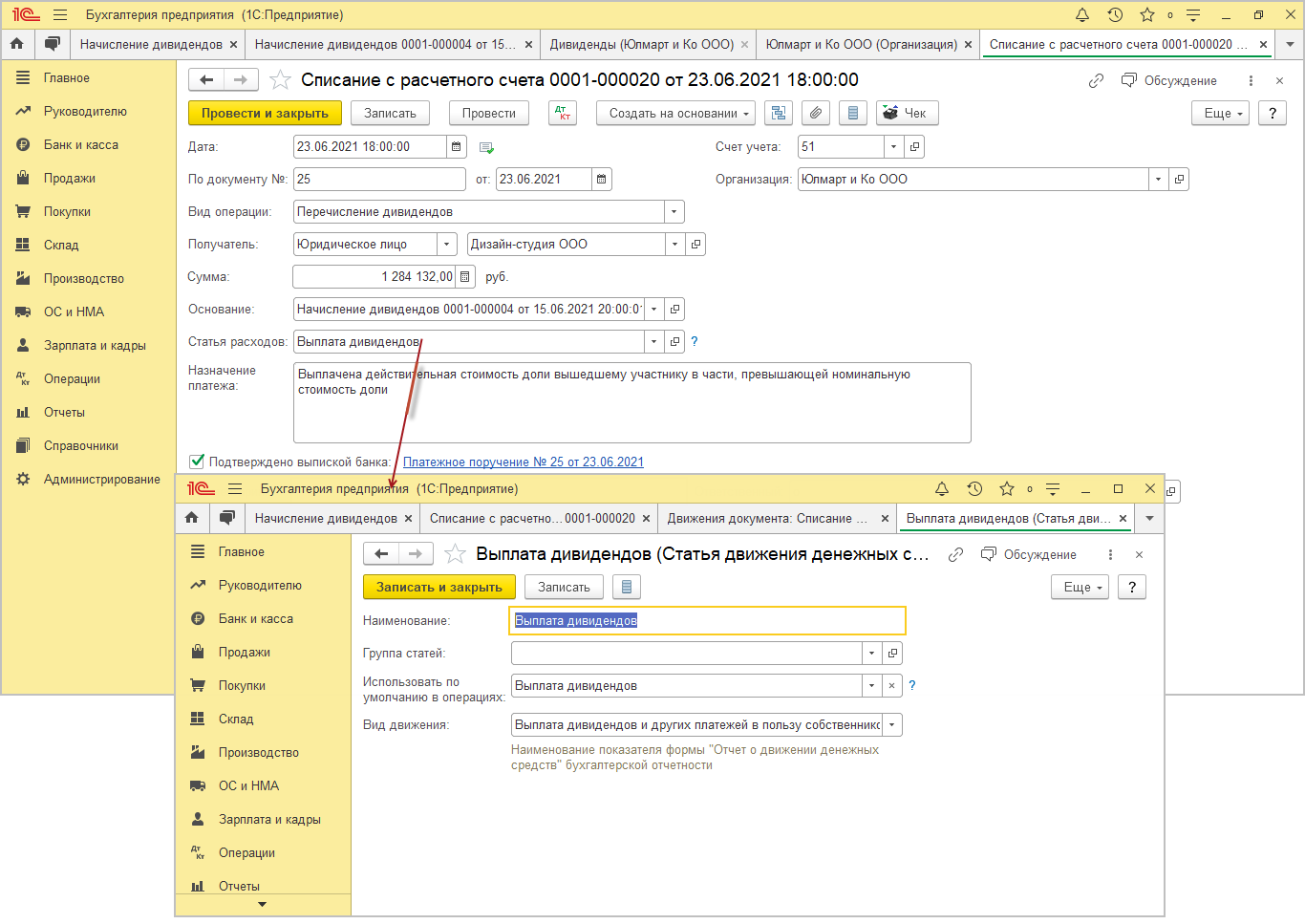Open 'ОС и НМА' section in front window
The image size is (1305, 924).
248,785
